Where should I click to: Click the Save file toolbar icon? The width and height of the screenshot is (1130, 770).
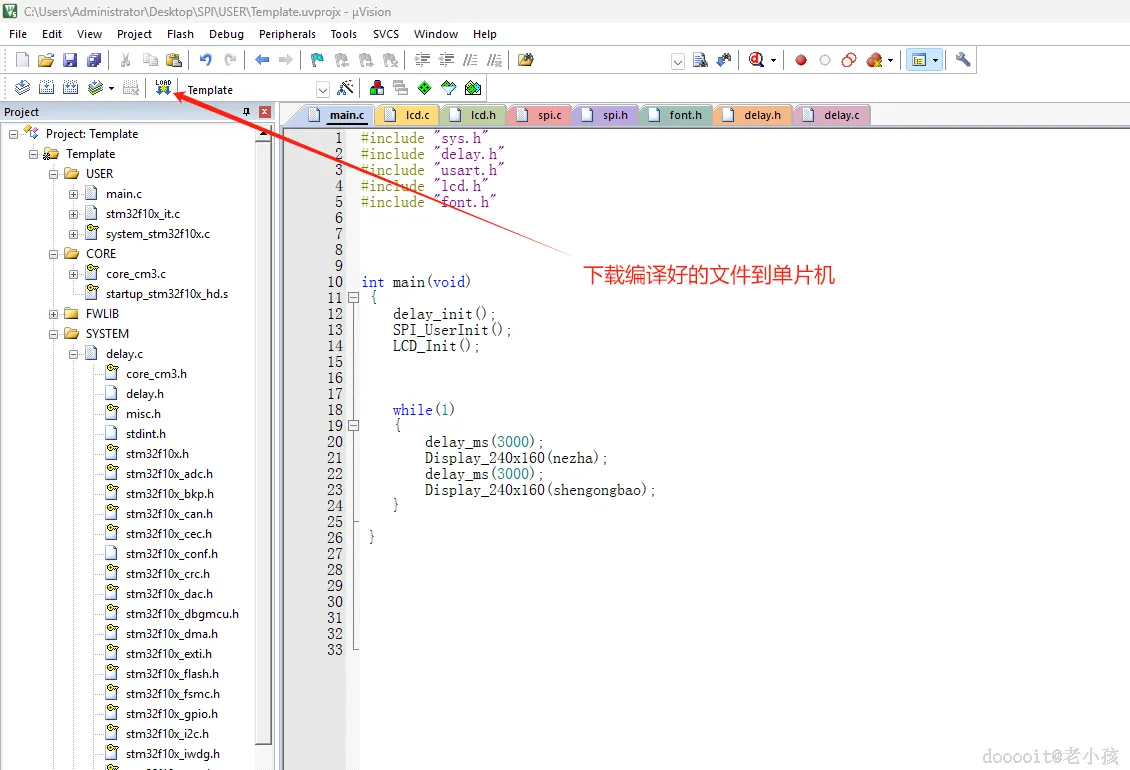click(x=70, y=60)
